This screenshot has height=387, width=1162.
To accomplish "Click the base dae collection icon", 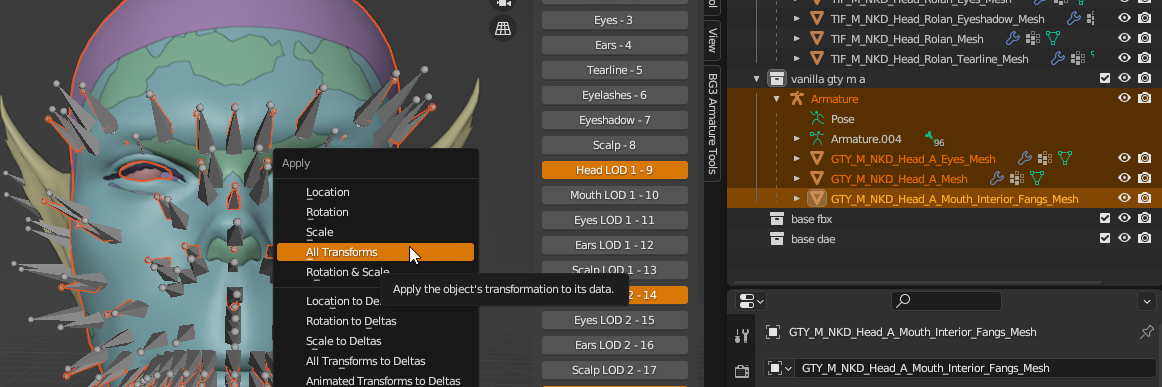I will (x=777, y=239).
